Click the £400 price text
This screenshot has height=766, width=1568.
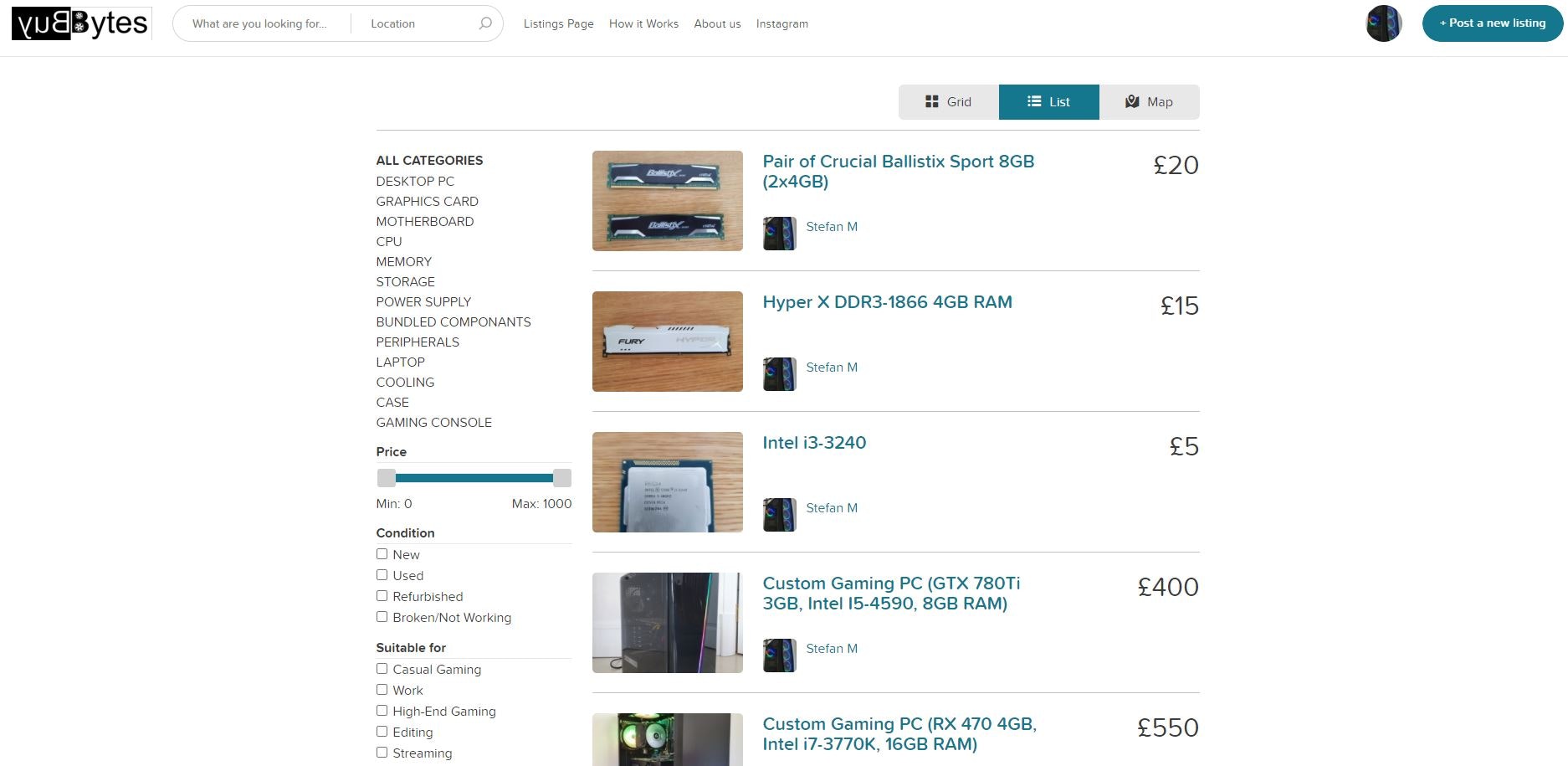(1168, 587)
